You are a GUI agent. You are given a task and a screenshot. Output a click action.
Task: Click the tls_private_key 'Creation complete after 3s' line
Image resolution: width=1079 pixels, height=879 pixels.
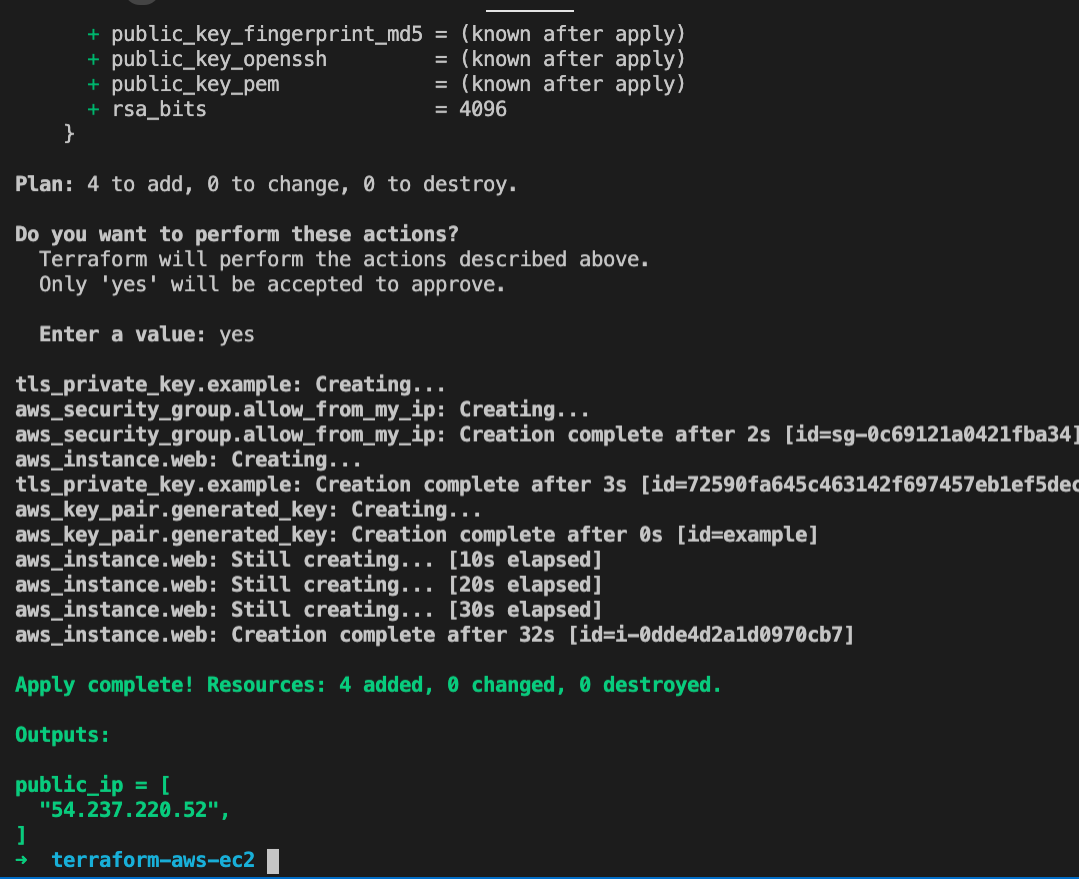tap(546, 485)
